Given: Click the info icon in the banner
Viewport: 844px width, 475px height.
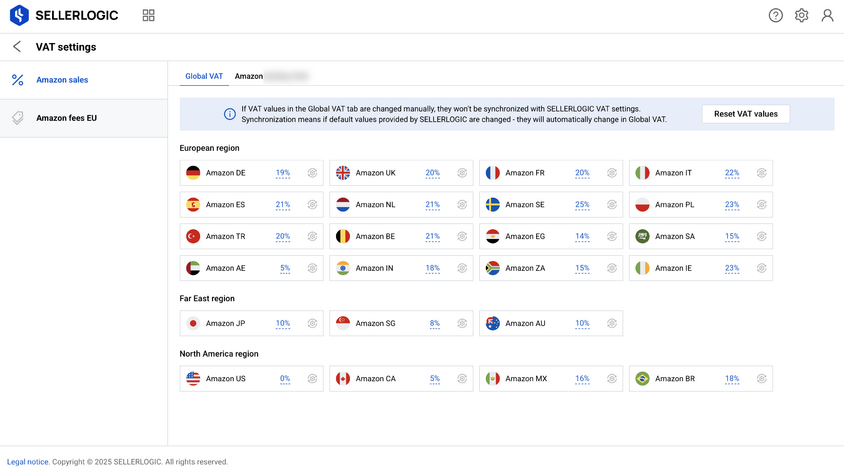Looking at the screenshot, I should coord(230,114).
